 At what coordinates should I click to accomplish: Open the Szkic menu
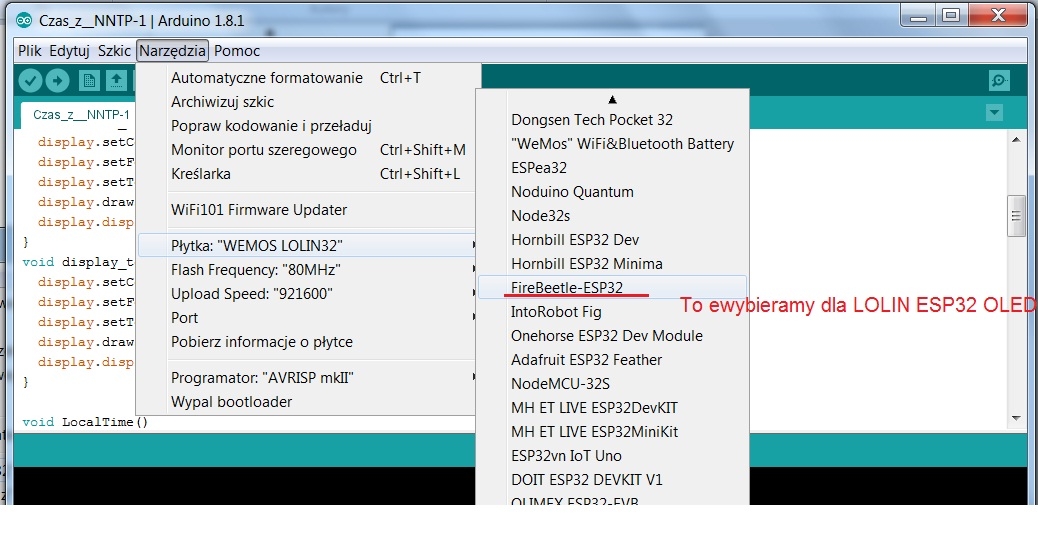coord(115,51)
